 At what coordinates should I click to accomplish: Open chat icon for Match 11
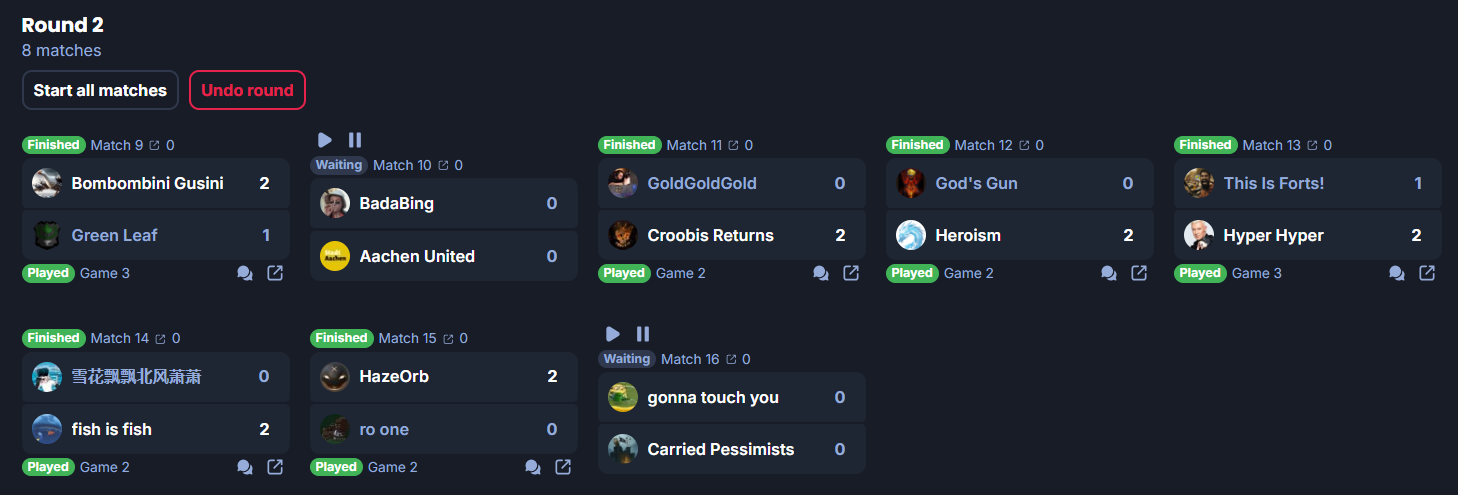(x=821, y=273)
